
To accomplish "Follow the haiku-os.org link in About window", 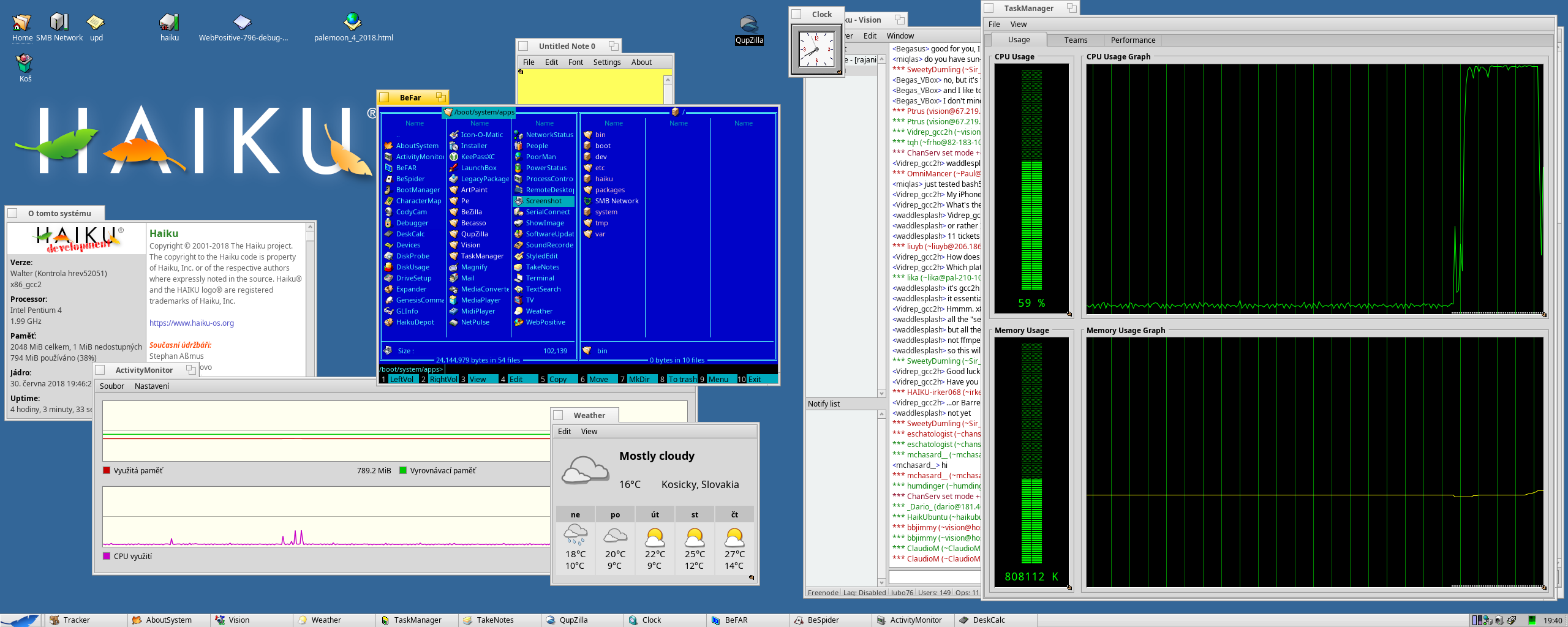I will (x=191, y=323).
